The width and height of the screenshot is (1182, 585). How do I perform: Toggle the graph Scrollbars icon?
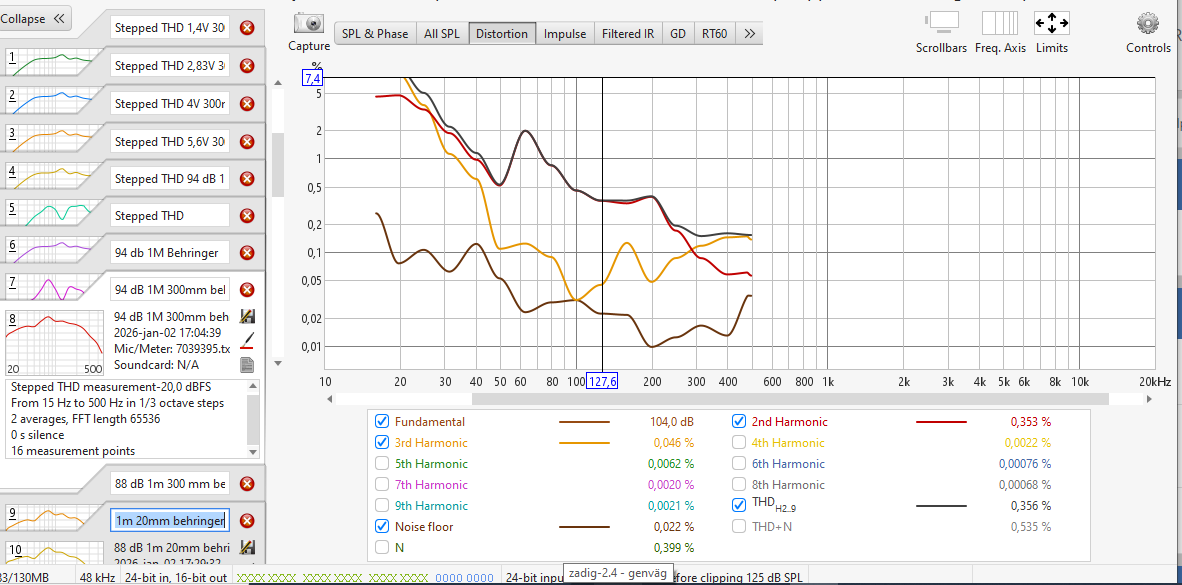(x=941, y=23)
